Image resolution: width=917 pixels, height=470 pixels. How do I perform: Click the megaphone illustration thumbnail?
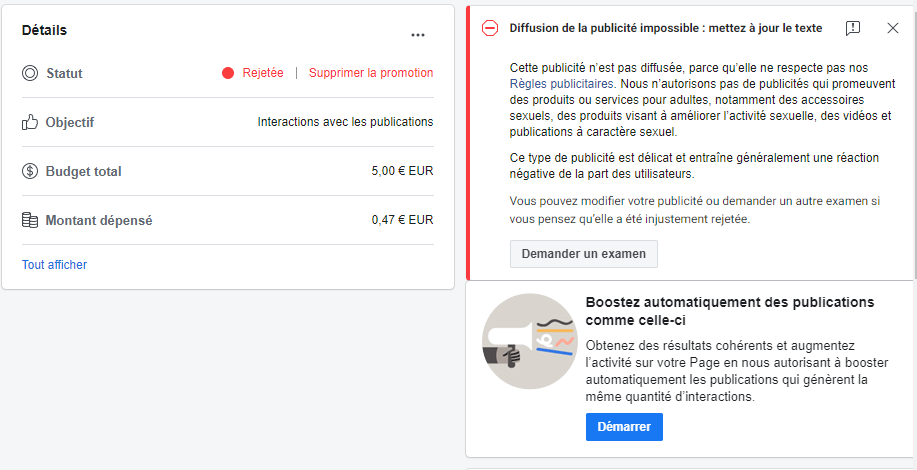click(530, 341)
